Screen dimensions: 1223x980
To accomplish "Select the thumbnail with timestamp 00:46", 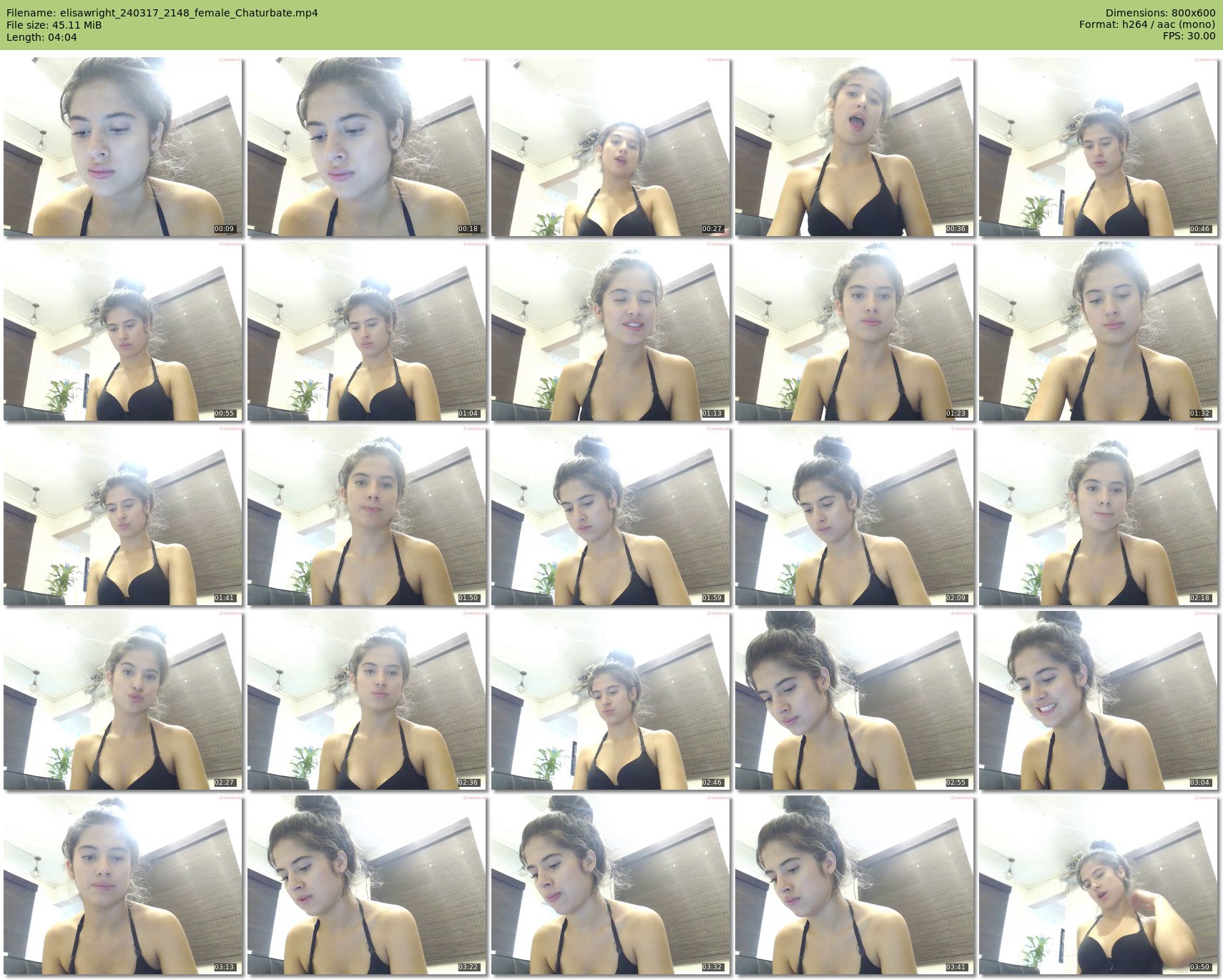I will pos(1099,147).
